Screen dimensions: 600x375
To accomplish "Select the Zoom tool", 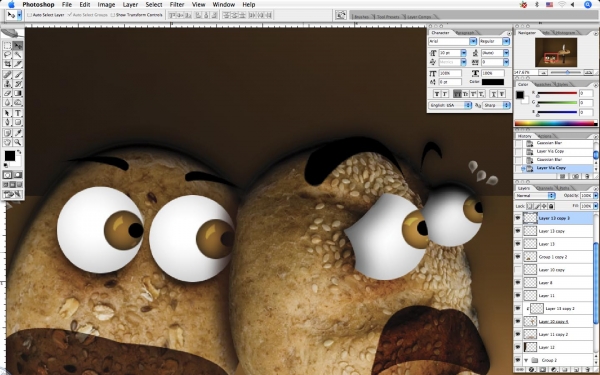I will coord(18,142).
